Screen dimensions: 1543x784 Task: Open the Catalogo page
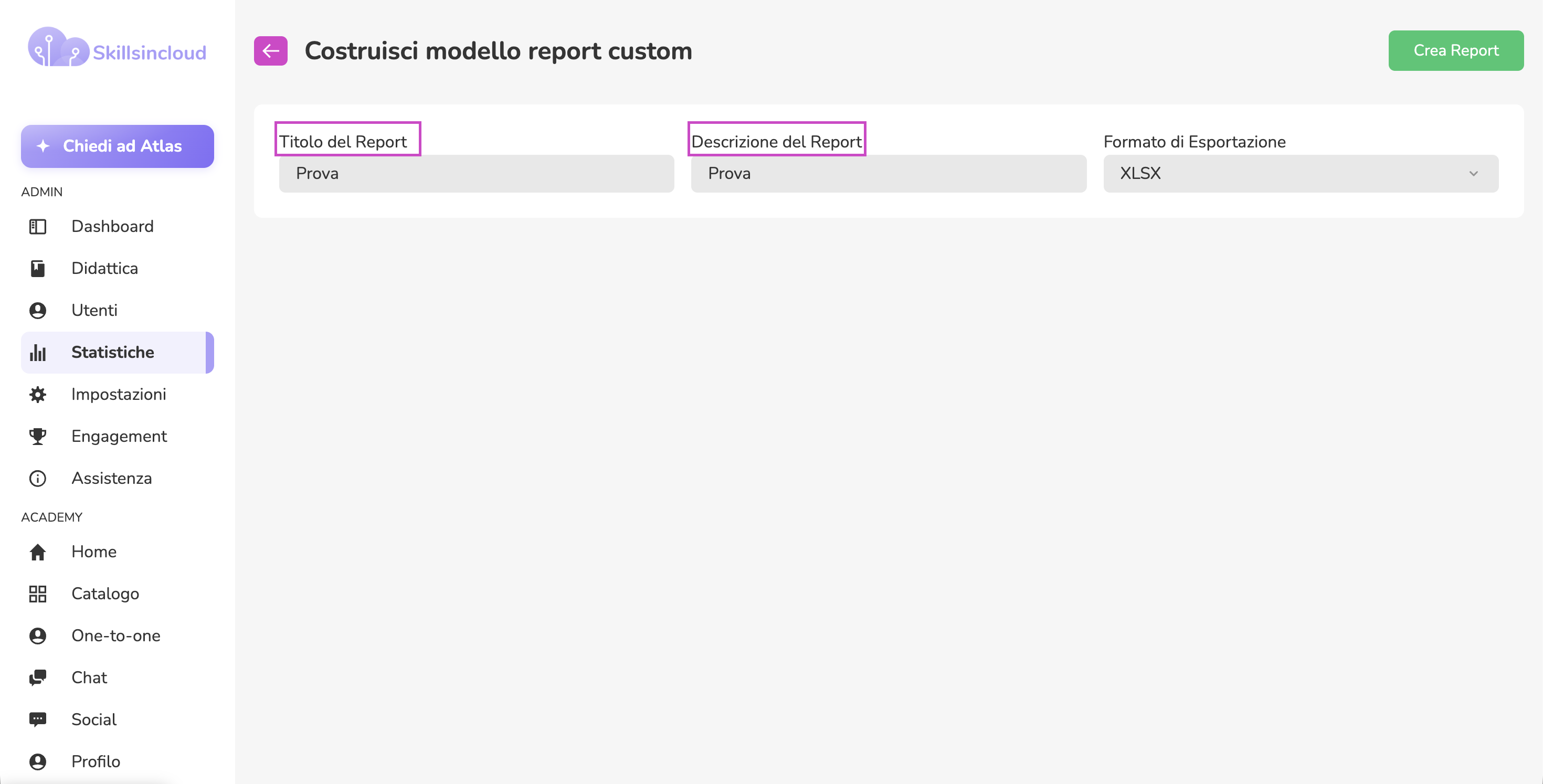pyautogui.click(x=118, y=594)
